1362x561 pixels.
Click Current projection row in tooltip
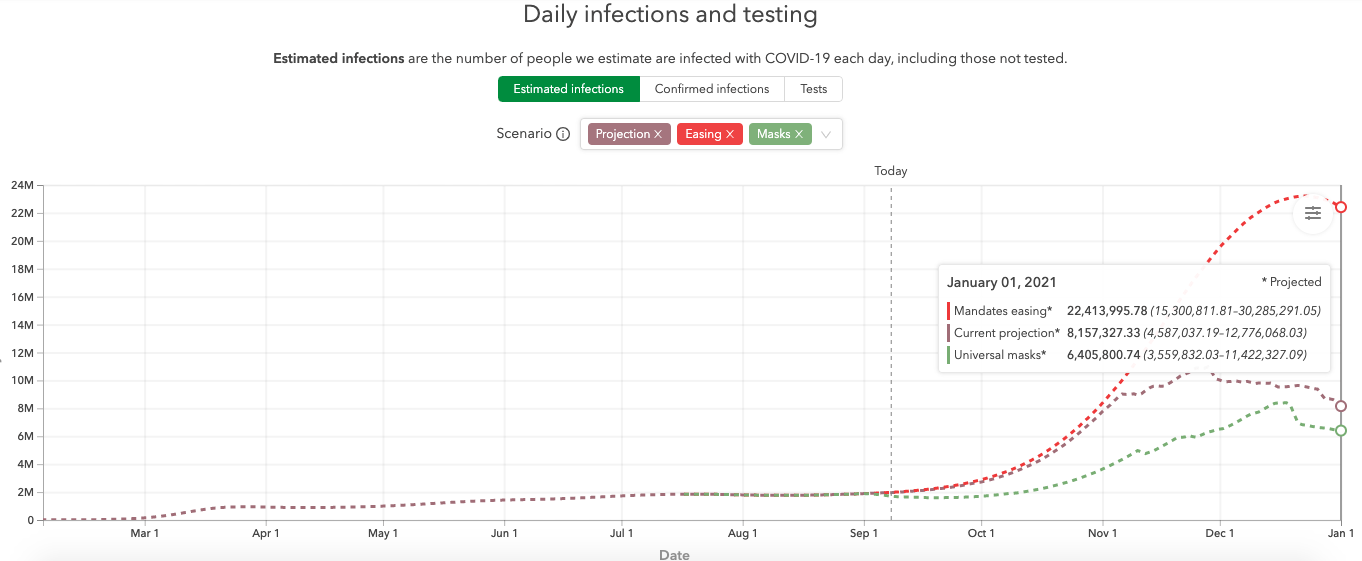pyautogui.click(x=1006, y=332)
